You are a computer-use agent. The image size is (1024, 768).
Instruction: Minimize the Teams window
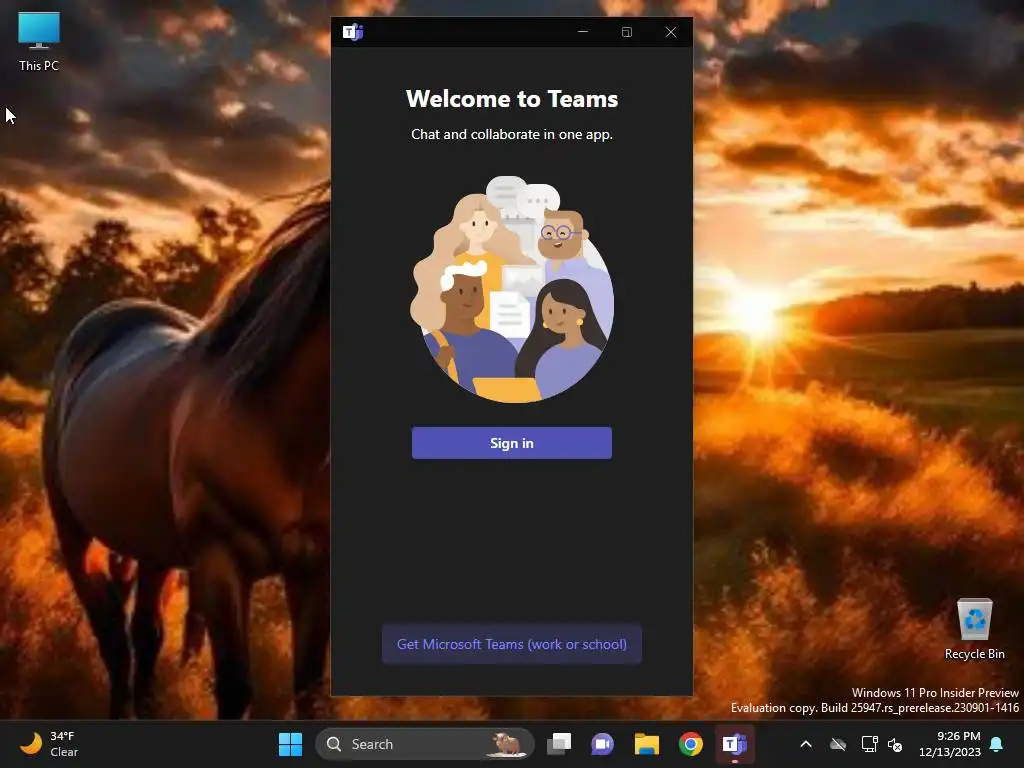pyautogui.click(x=583, y=31)
